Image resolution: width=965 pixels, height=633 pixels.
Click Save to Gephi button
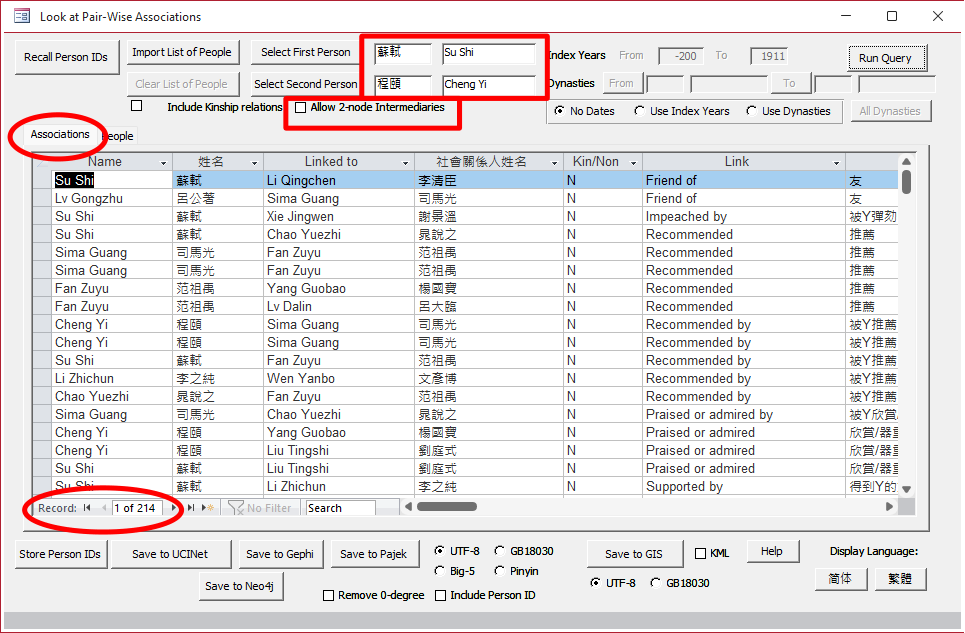(280, 554)
